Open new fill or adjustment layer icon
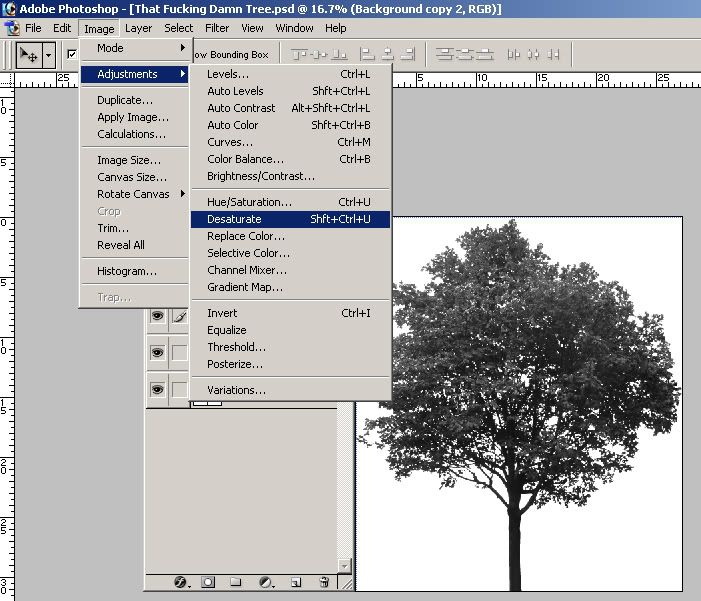 (x=266, y=582)
